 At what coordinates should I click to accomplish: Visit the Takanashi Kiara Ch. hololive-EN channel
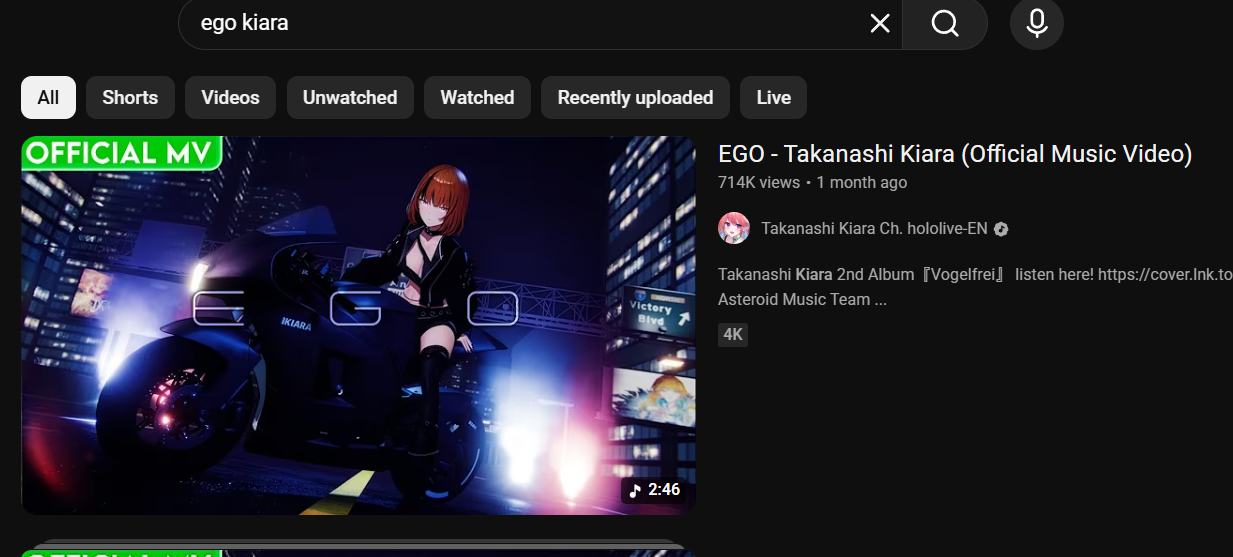[x=874, y=228]
